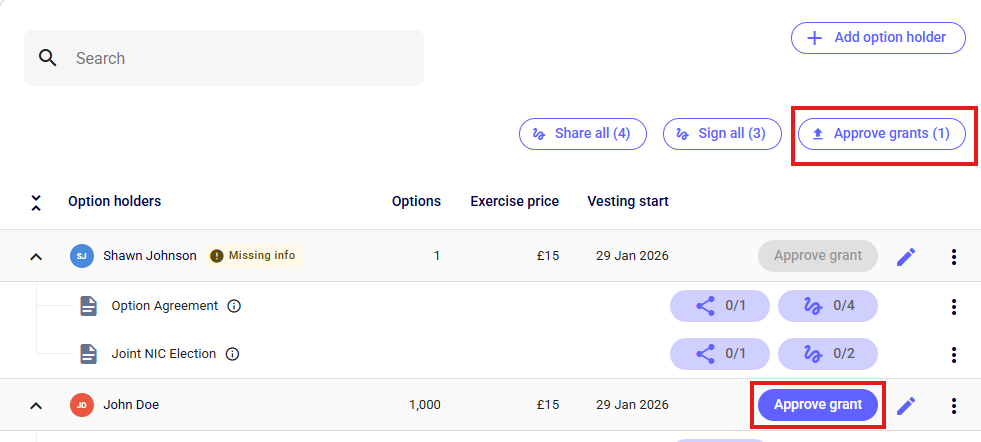Collapse all option holder rows
Viewport: 981px width, 442px height.
[36, 202]
